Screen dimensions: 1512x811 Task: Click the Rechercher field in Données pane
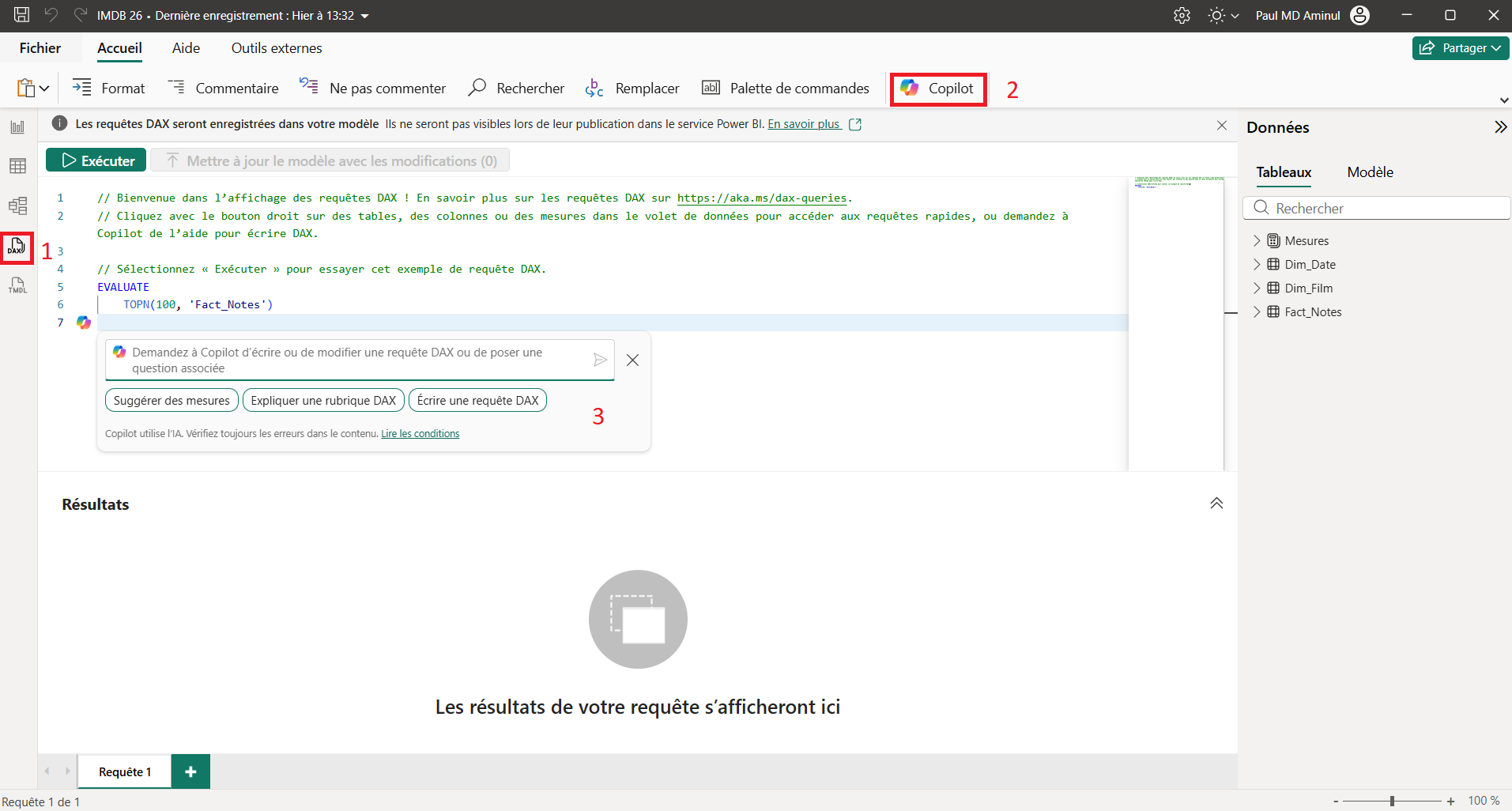click(x=1377, y=208)
